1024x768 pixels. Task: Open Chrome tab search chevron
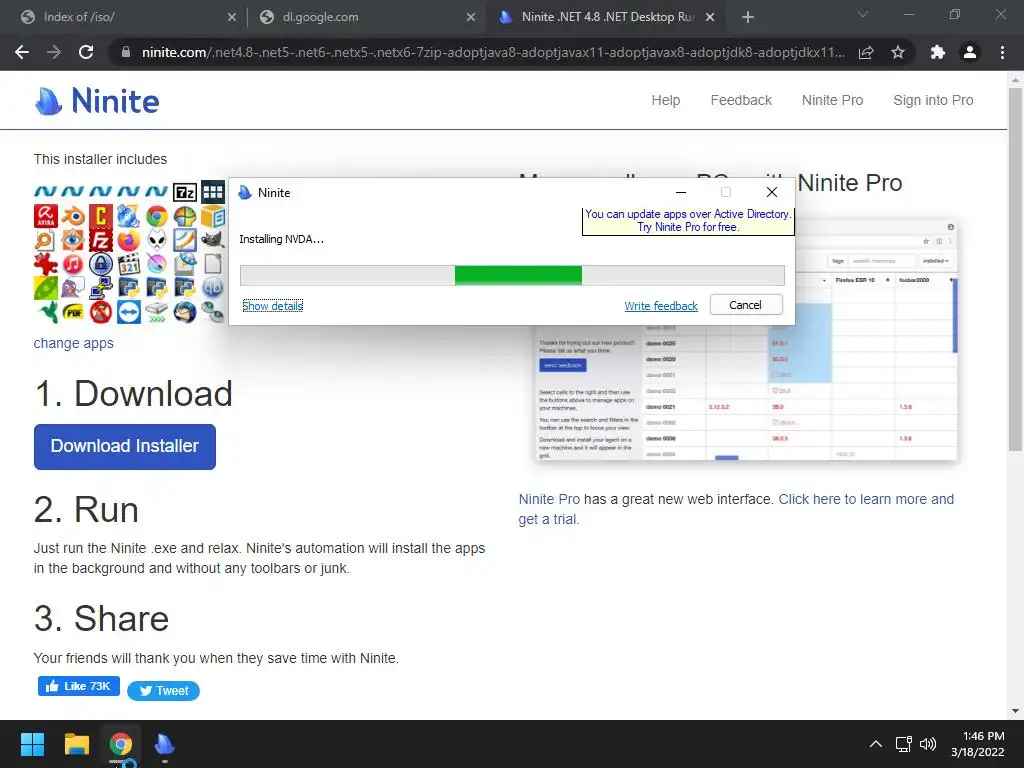point(863,14)
